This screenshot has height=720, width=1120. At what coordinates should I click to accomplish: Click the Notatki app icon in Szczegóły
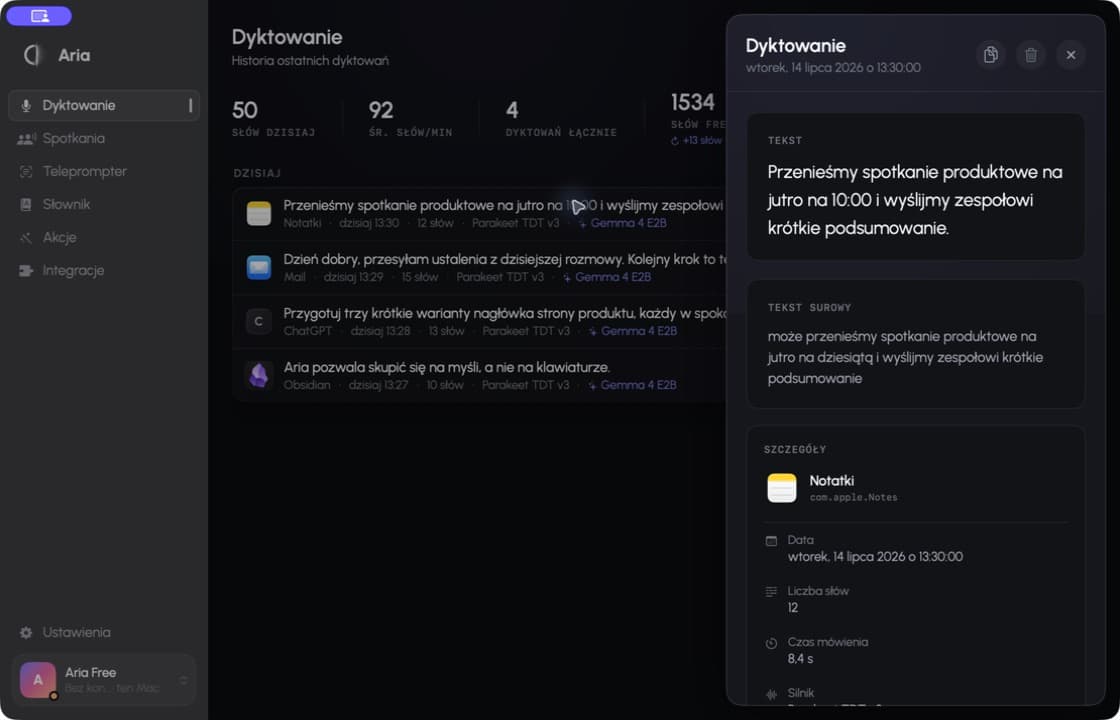click(781, 488)
